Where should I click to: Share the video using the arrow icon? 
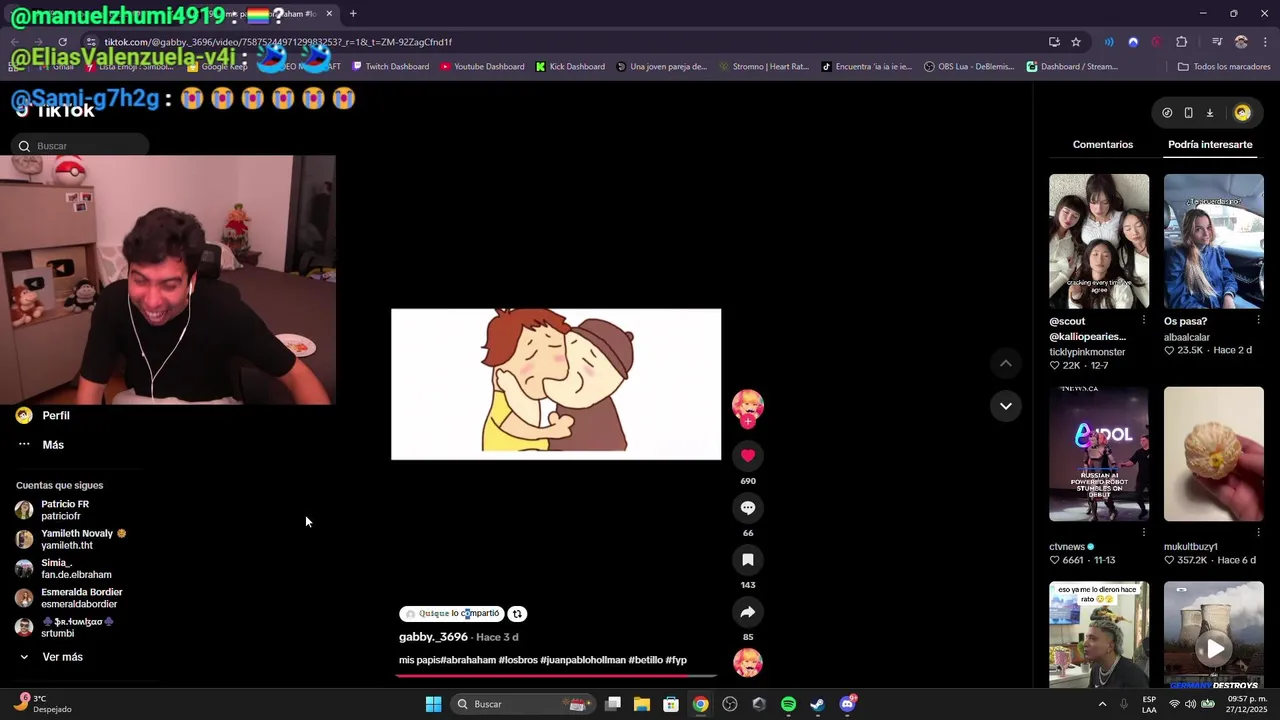point(747,611)
